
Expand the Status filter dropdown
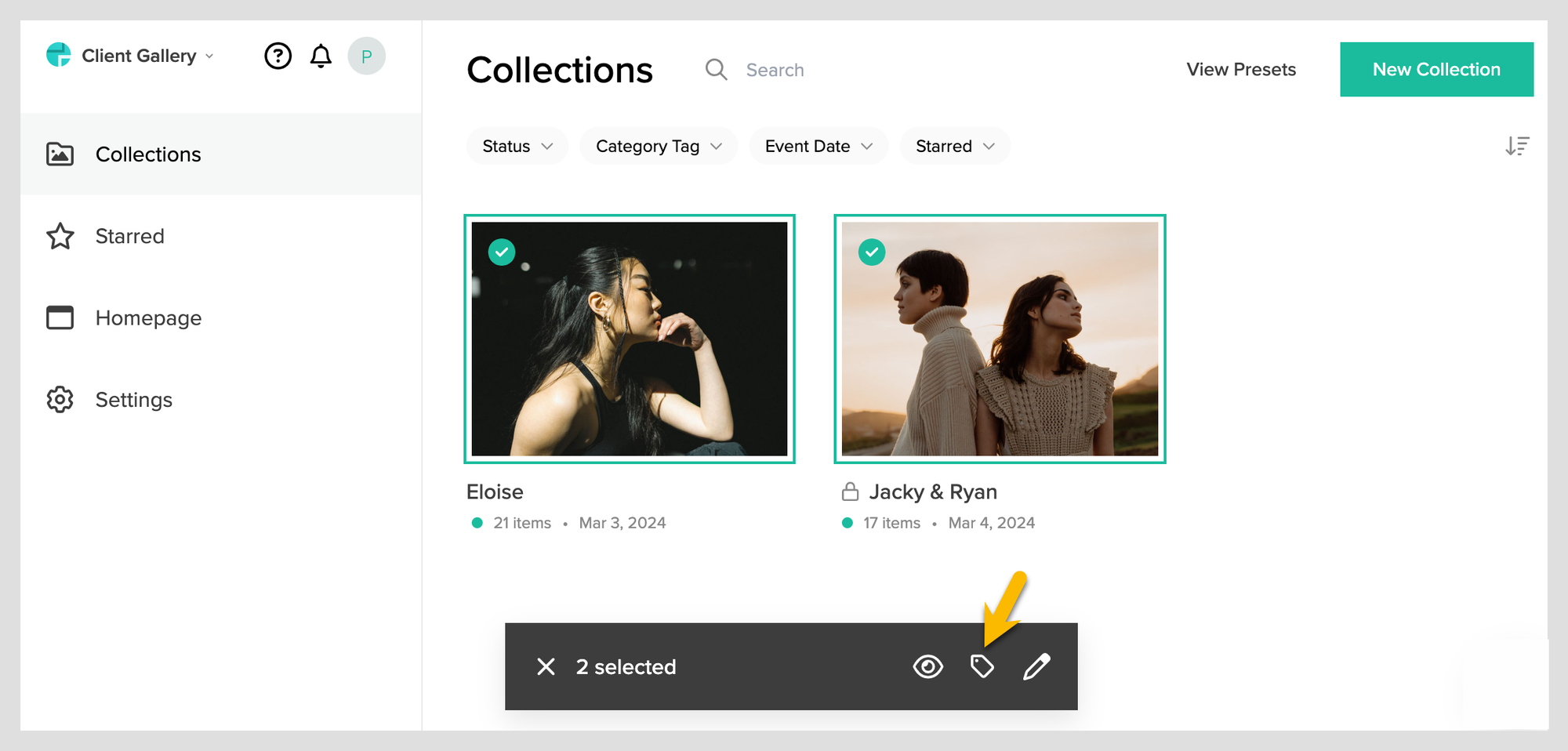pyautogui.click(x=517, y=146)
